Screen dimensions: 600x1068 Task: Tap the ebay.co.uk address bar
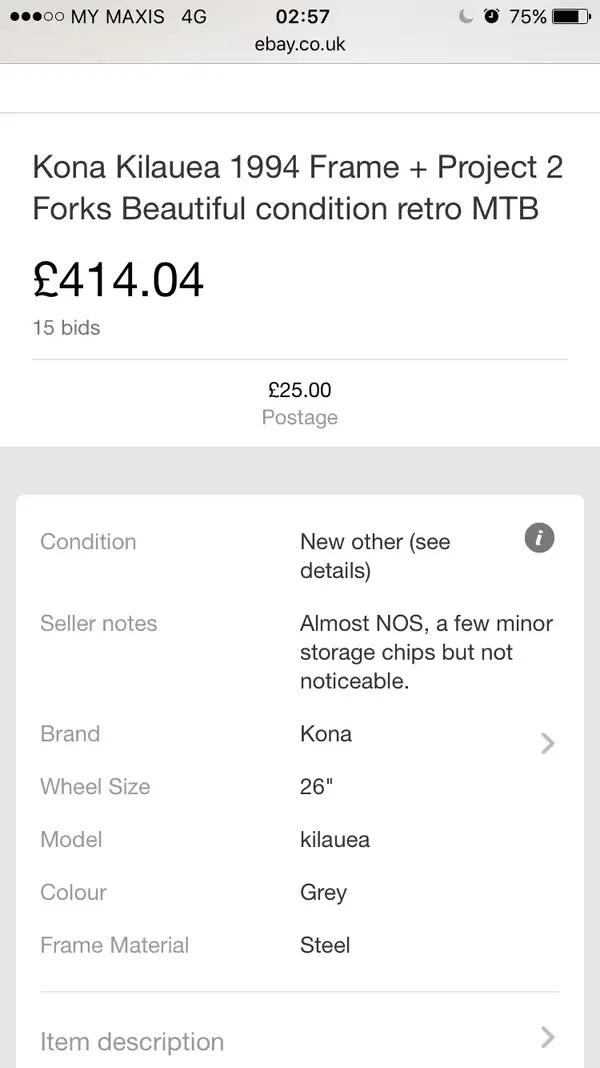tap(300, 44)
